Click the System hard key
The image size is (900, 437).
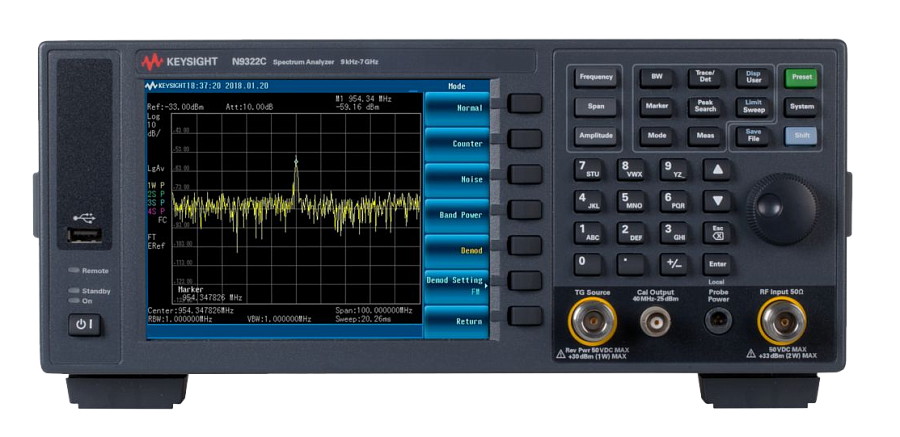pos(801,107)
